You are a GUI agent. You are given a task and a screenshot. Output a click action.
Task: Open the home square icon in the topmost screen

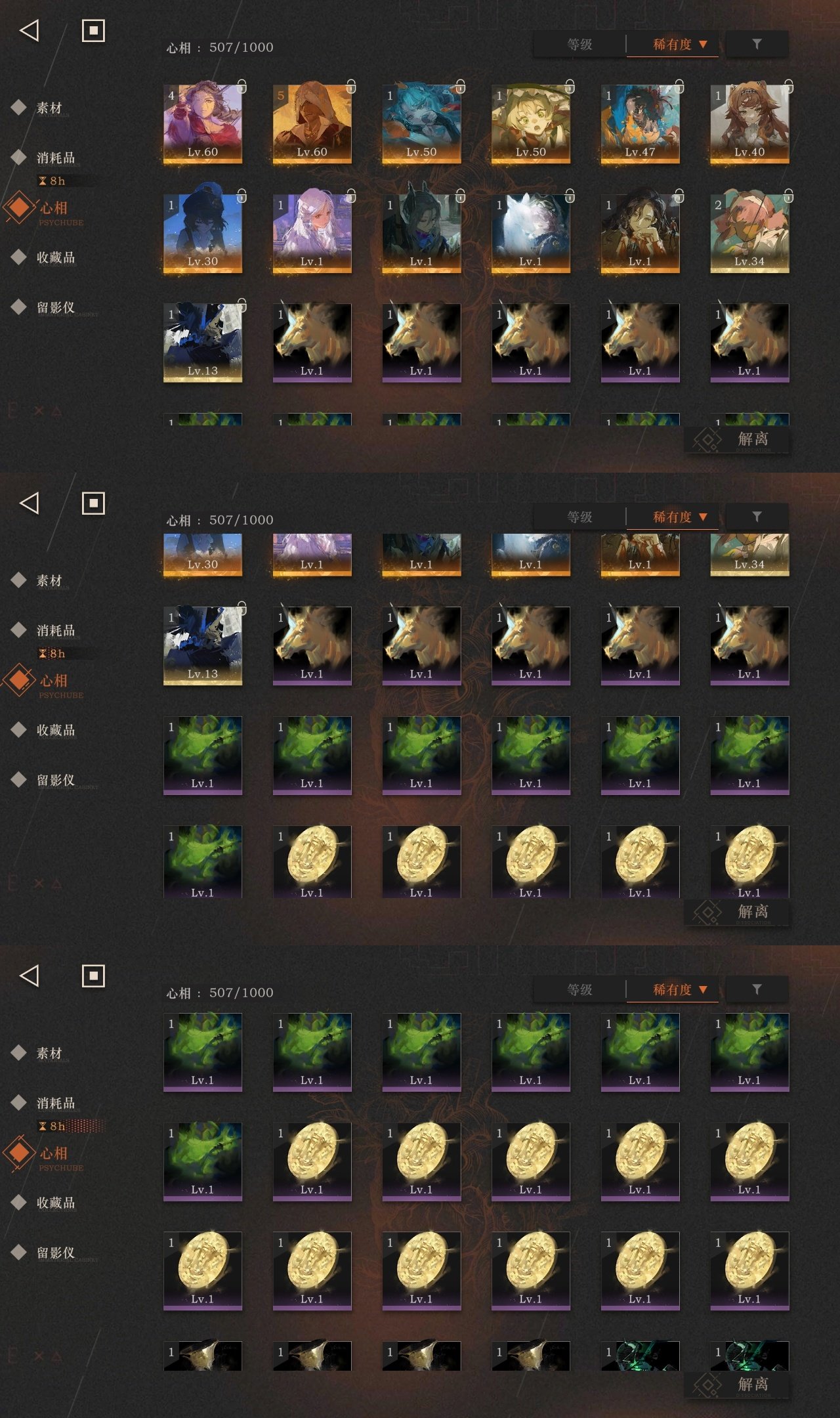pyautogui.click(x=93, y=30)
